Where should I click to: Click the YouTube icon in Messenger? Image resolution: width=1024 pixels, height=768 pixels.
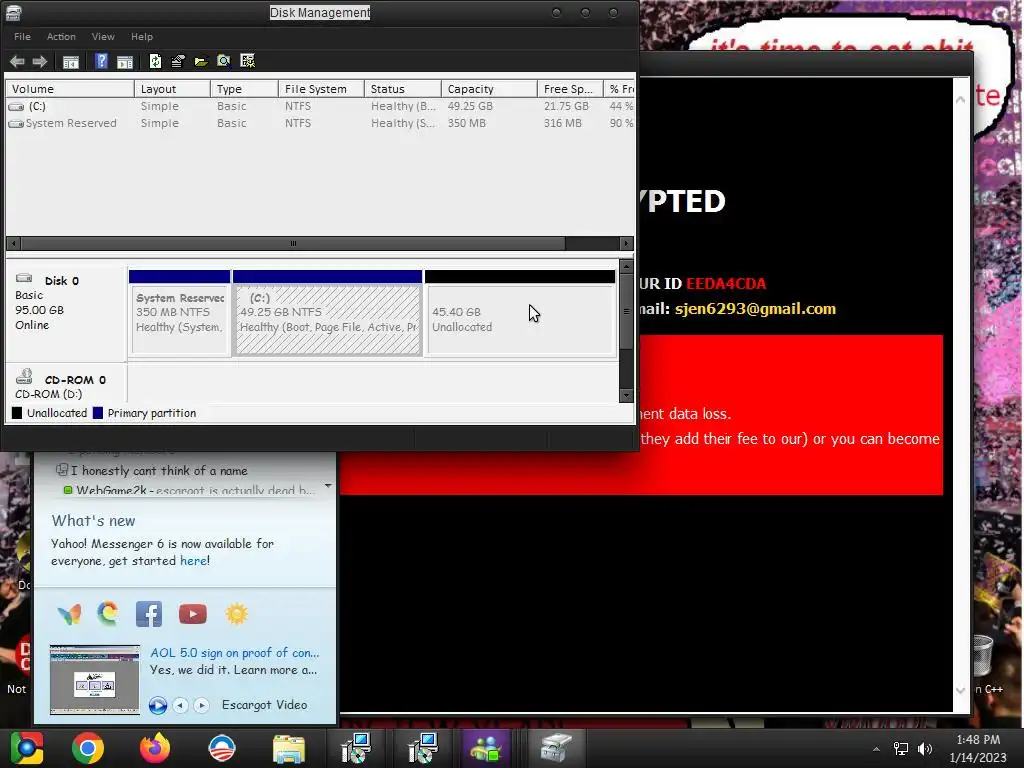click(193, 614)
